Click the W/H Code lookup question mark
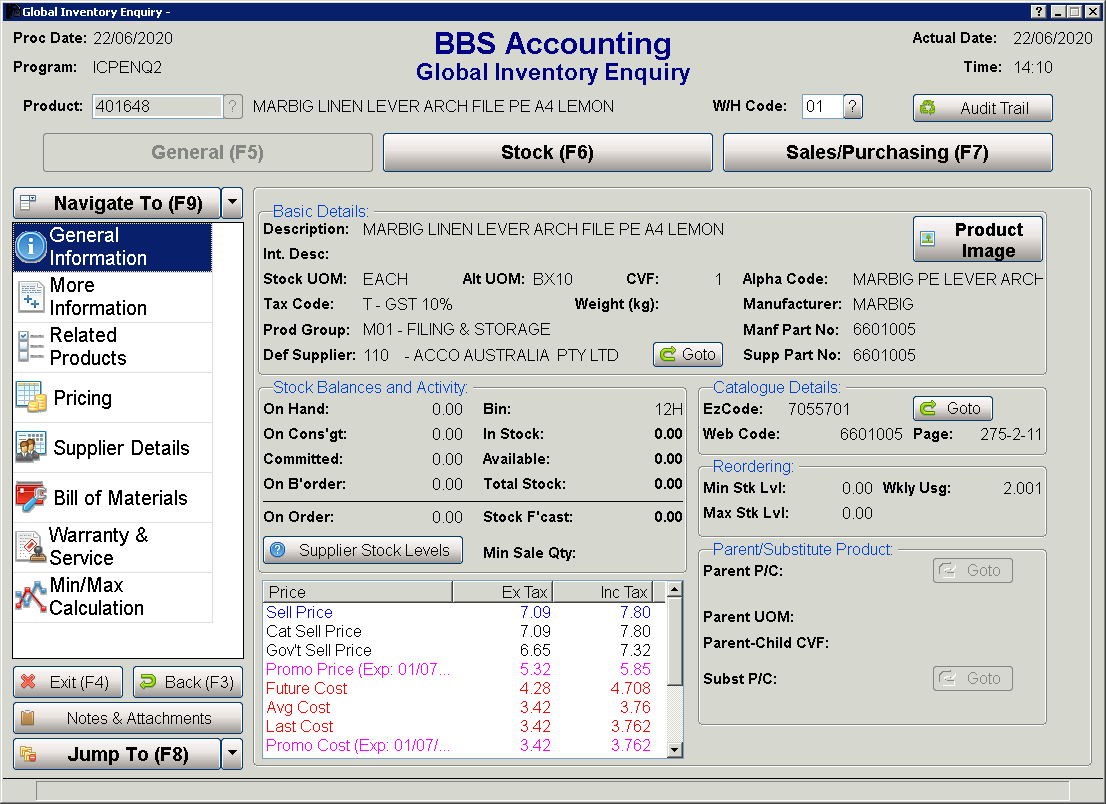Image resolution: width=1106 pixels, height=804 pixels. 852,107
